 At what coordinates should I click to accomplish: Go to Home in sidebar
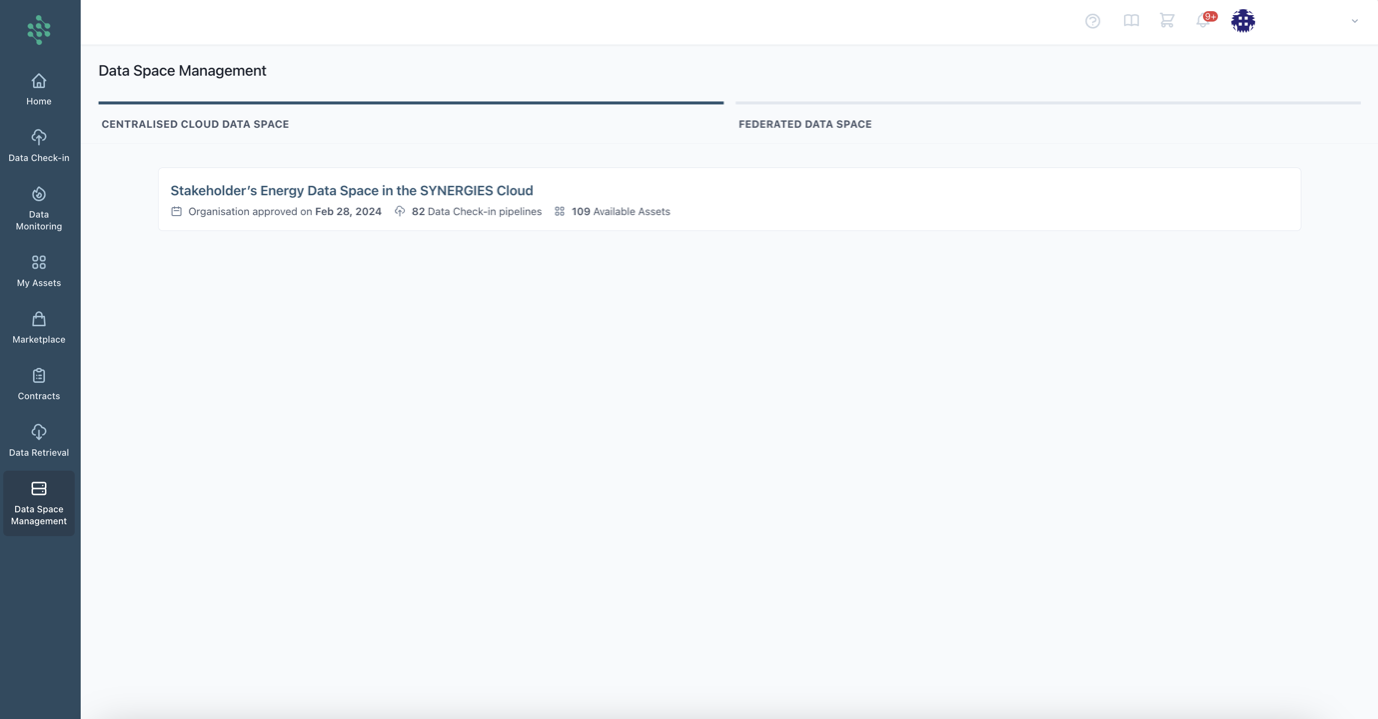39,89
